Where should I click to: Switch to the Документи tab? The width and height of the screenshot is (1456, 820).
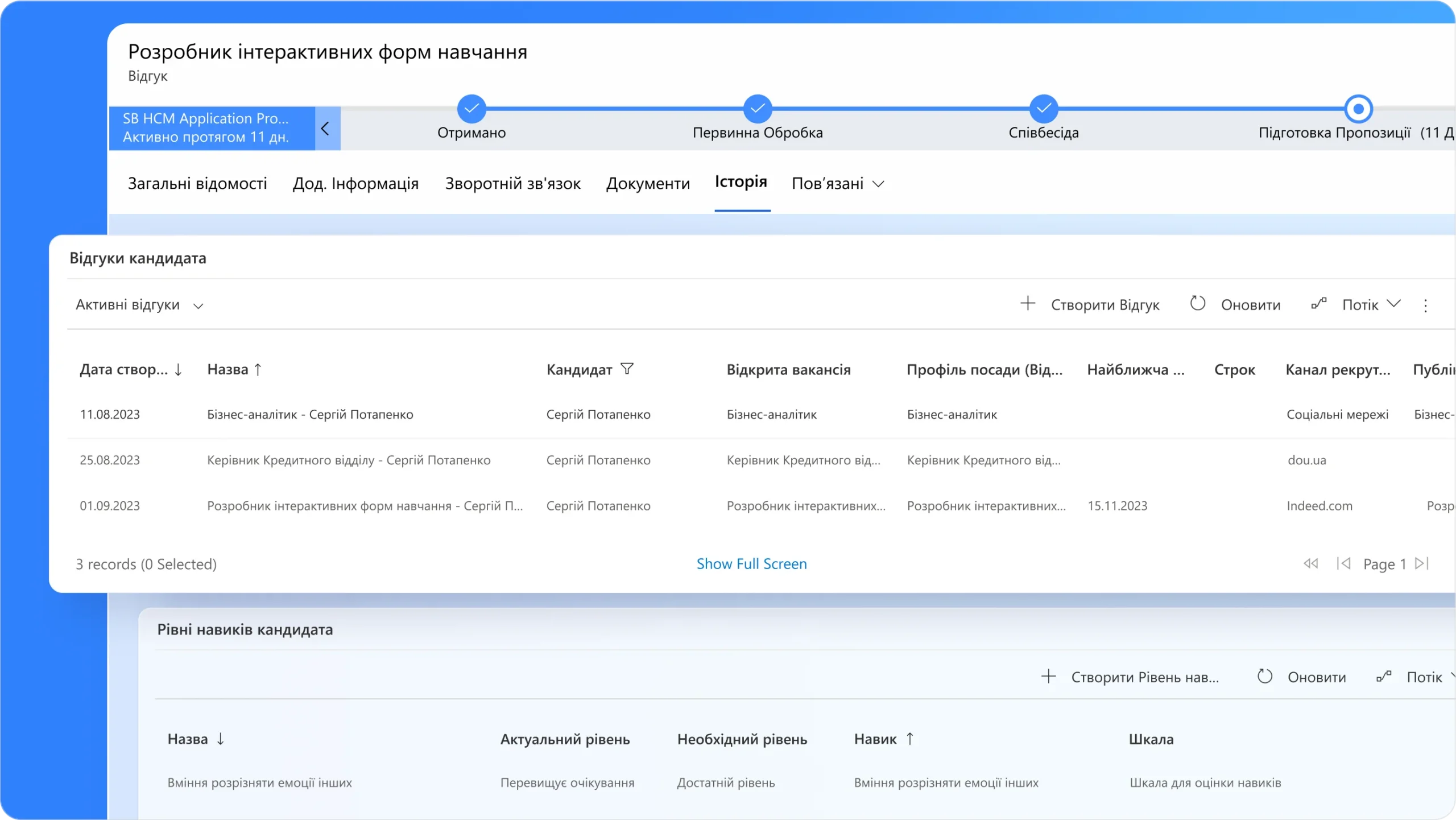(x=648, y=184)
